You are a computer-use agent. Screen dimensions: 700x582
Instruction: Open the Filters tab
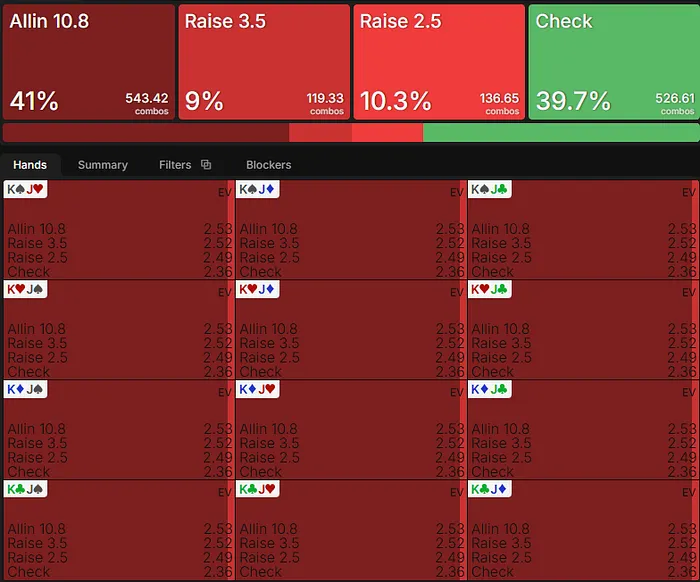pos(175,165)
